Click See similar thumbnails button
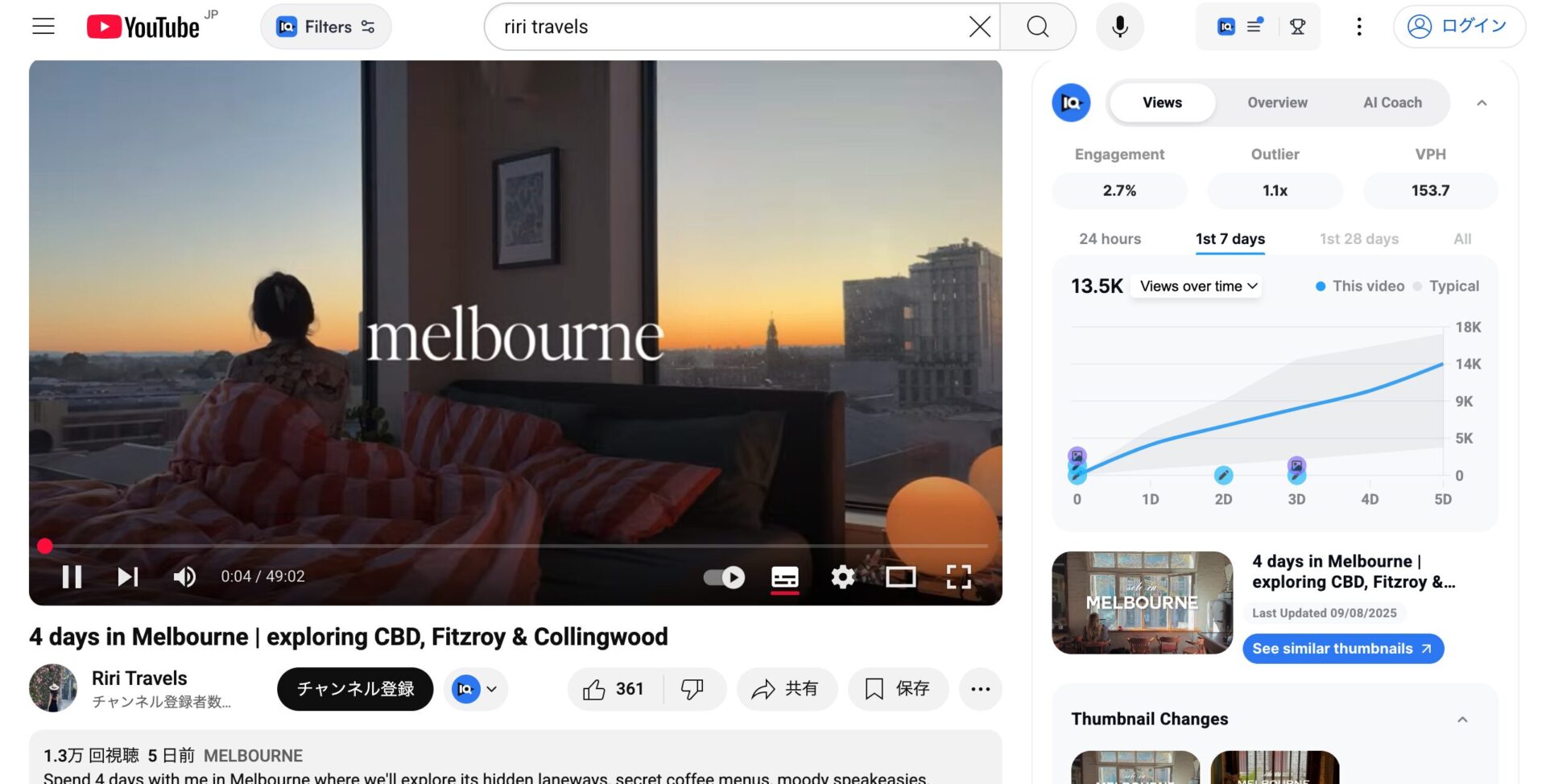This screenshot has height=784, width=1546. point(1342,649)
